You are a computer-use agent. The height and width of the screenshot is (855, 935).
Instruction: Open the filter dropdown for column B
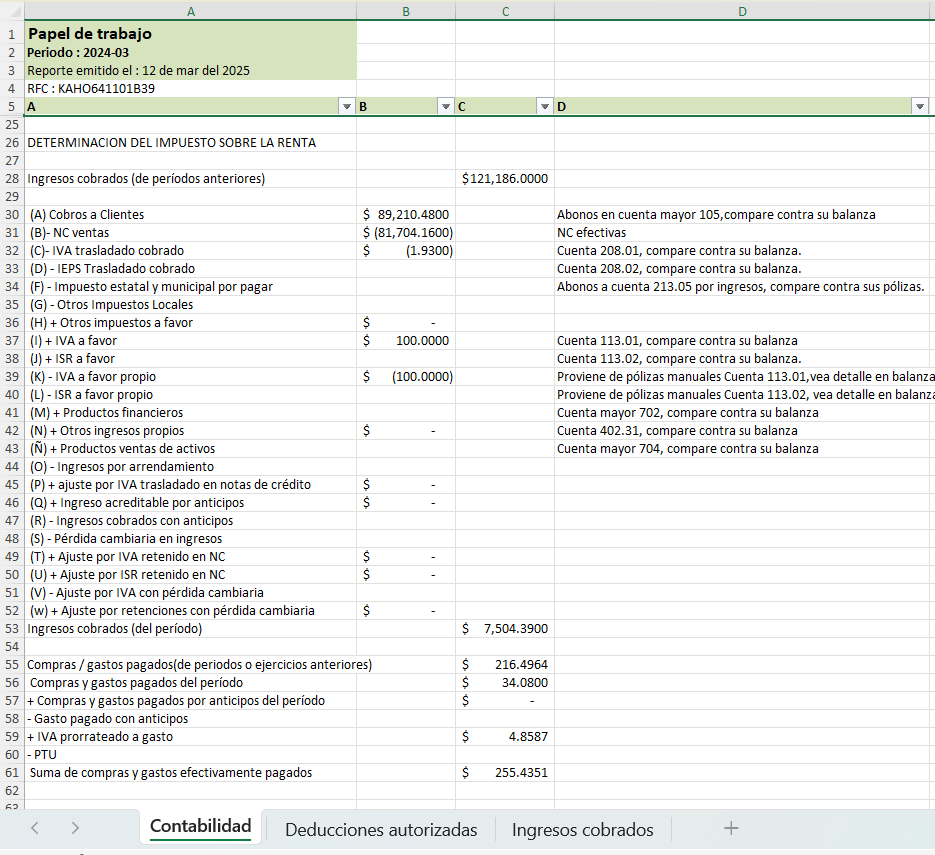pos(445,107)
